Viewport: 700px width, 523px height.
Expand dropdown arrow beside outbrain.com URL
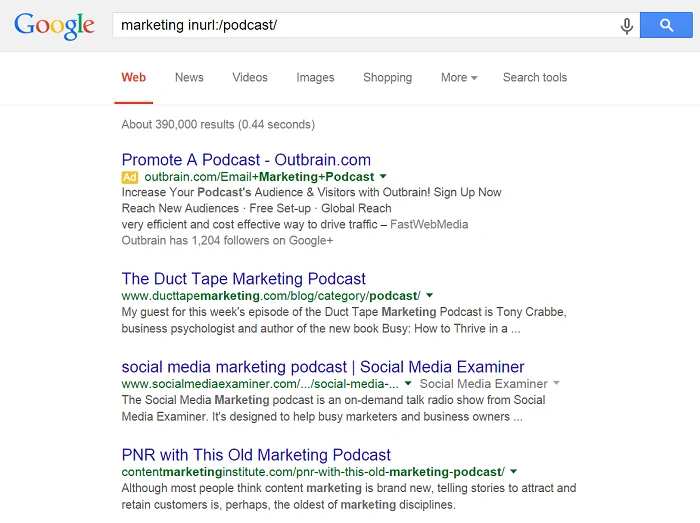383,177
